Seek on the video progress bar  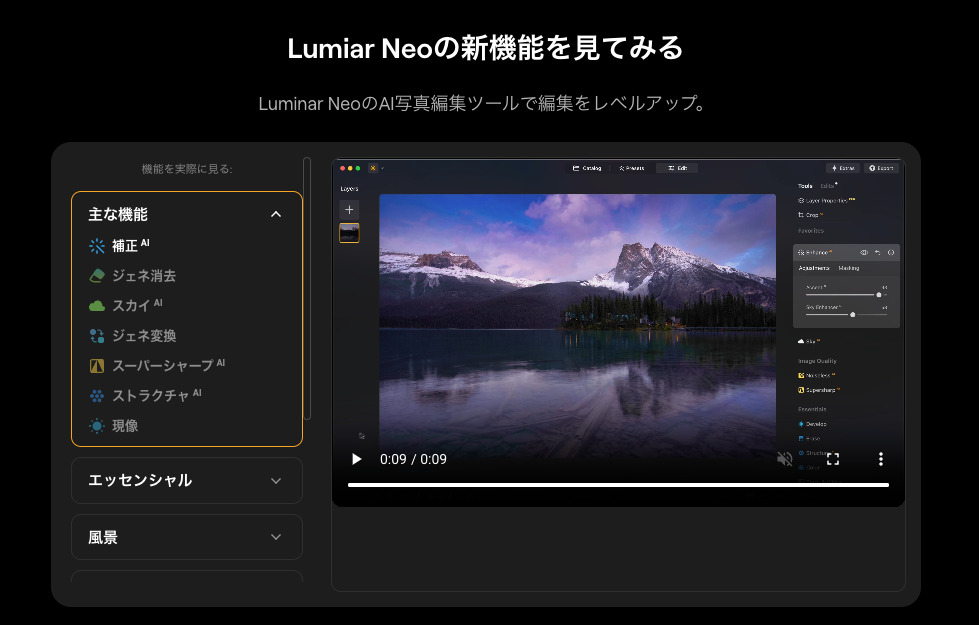click(x=618, y=485)
